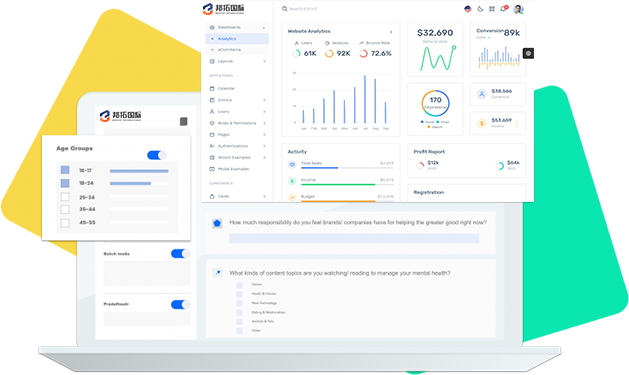The height and width of the screenshot is (375, 629).
Task: Click the Calendar icon in the sidebar
Action: 212,88
